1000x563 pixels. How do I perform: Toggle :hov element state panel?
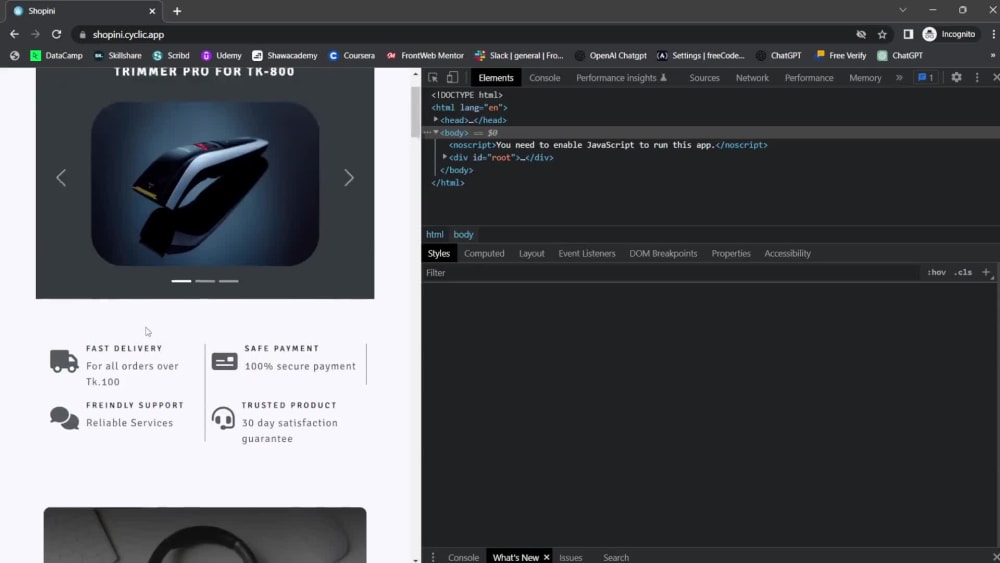(936, 272)
